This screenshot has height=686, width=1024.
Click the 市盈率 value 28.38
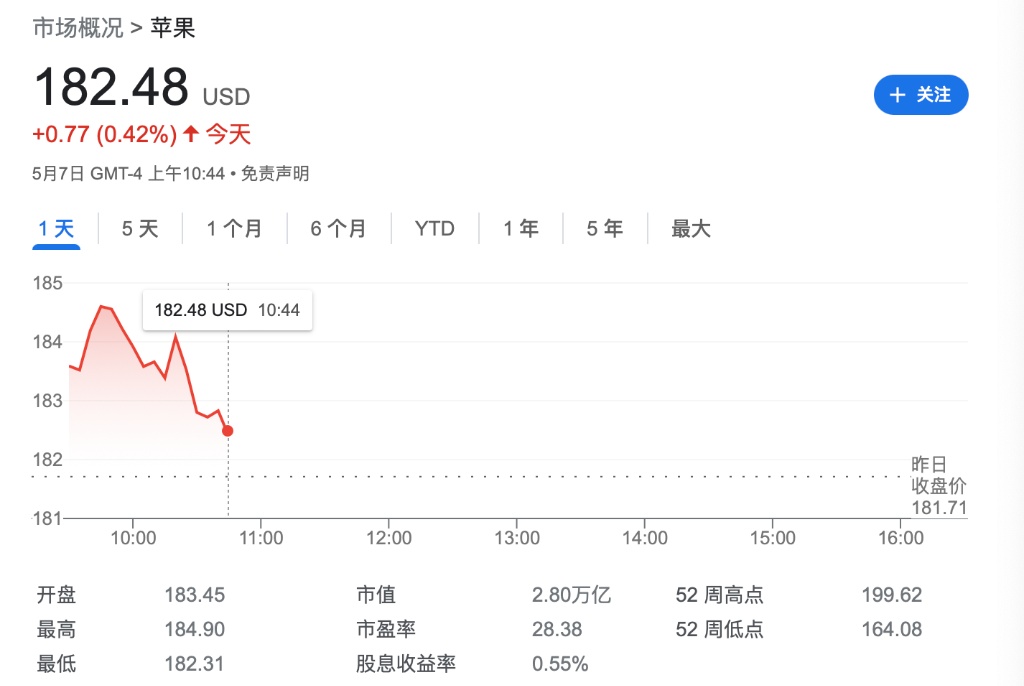(557, 630)
